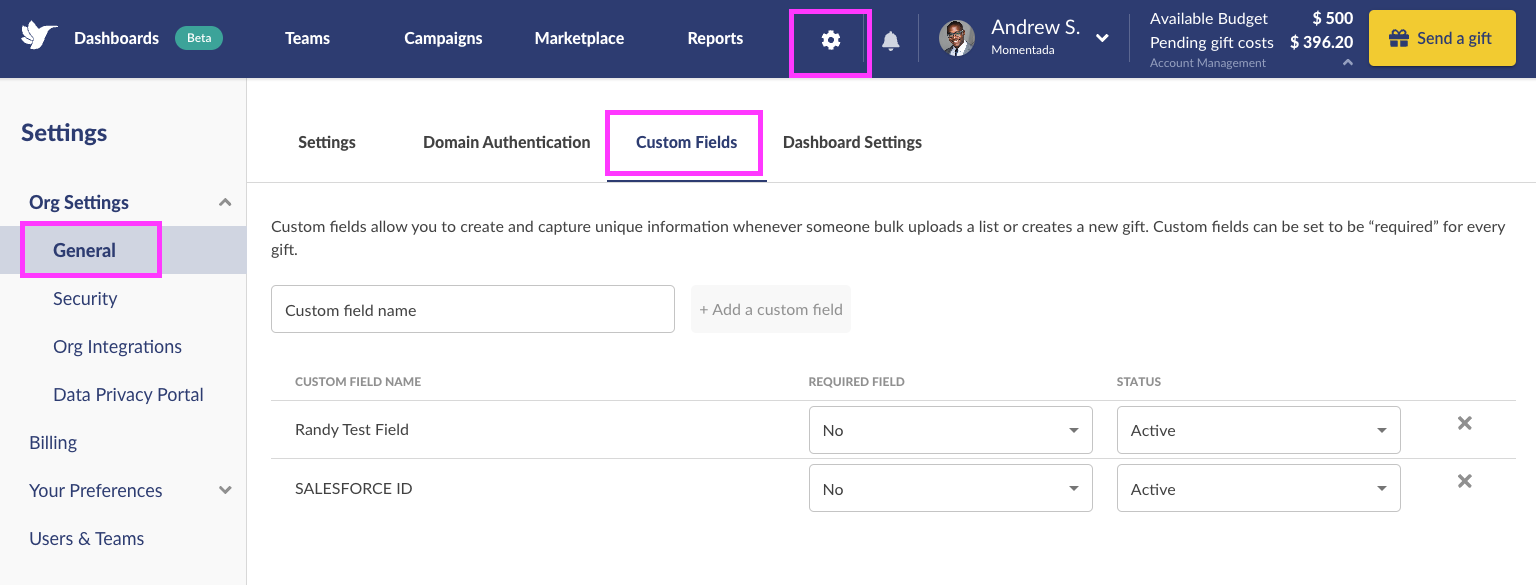The image size is (1536, 585).
Task: Click the Pending gift costs $ 396.20
Action: [1321, 42]
